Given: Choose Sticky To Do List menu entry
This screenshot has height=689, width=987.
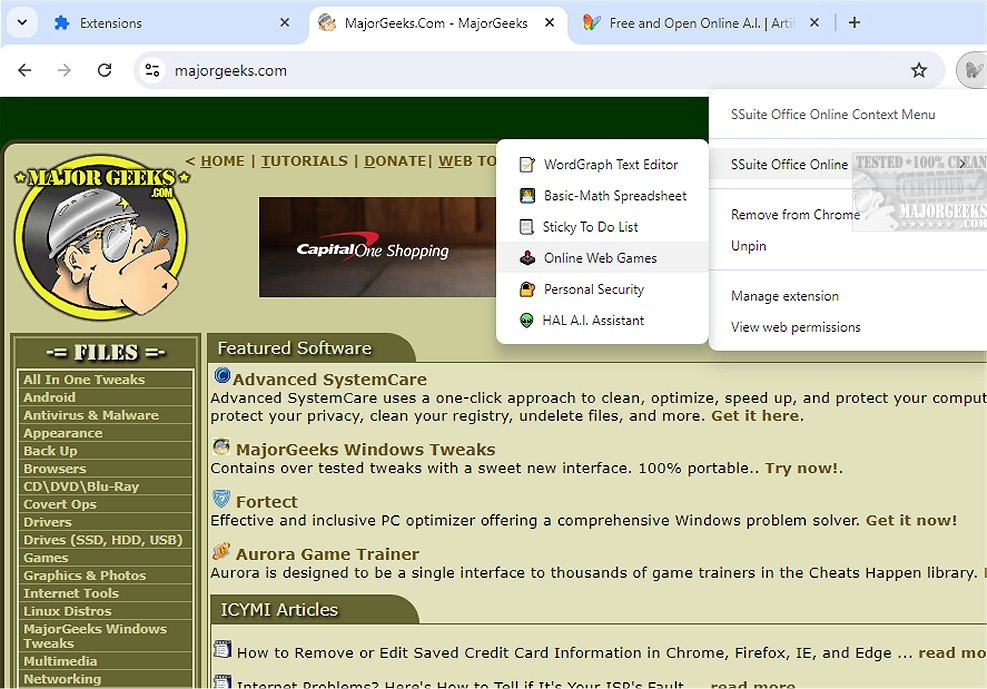Looking at the screenshot, I should (x=602, y=227).
